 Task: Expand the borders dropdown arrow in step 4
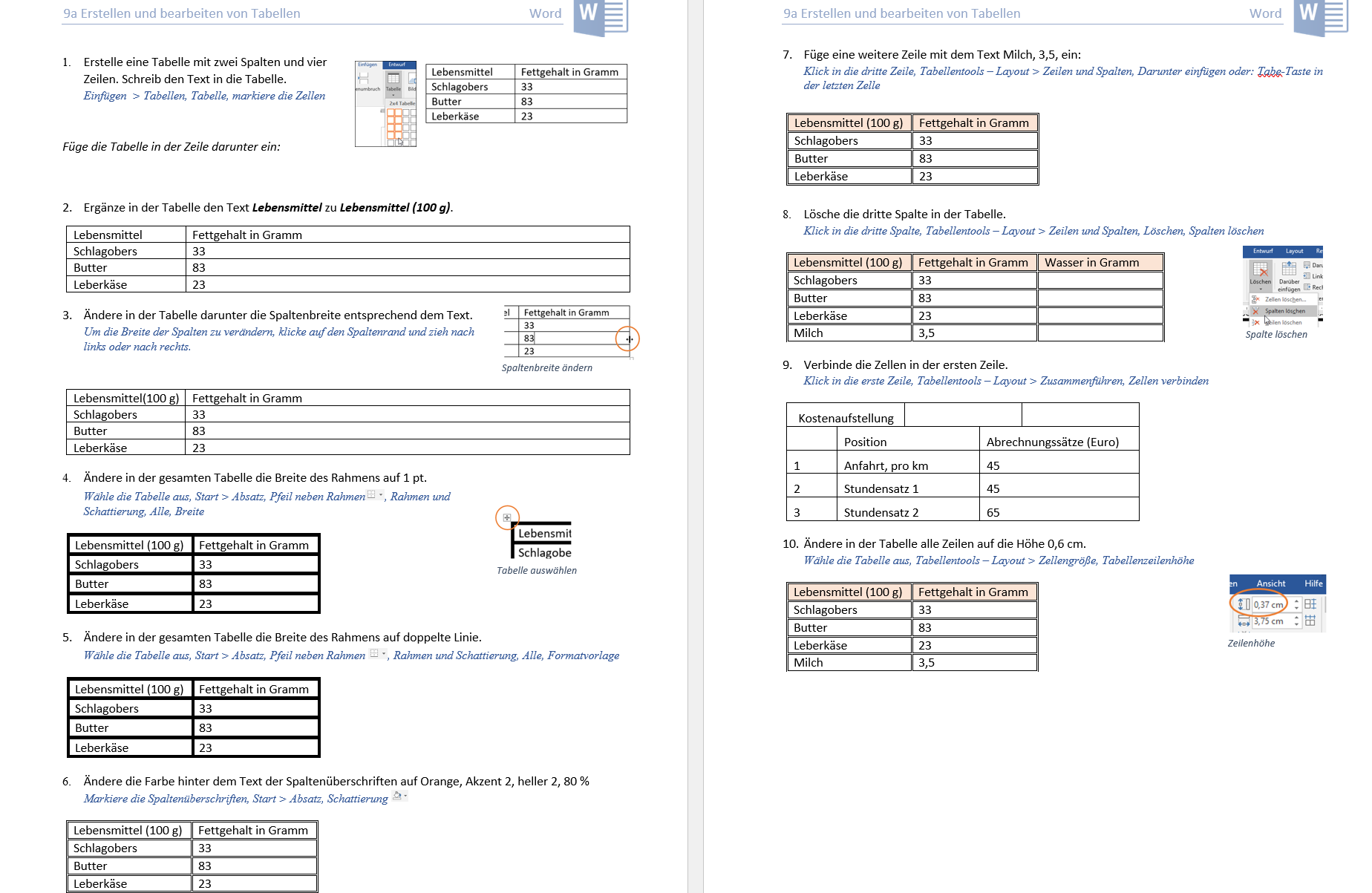381,494
